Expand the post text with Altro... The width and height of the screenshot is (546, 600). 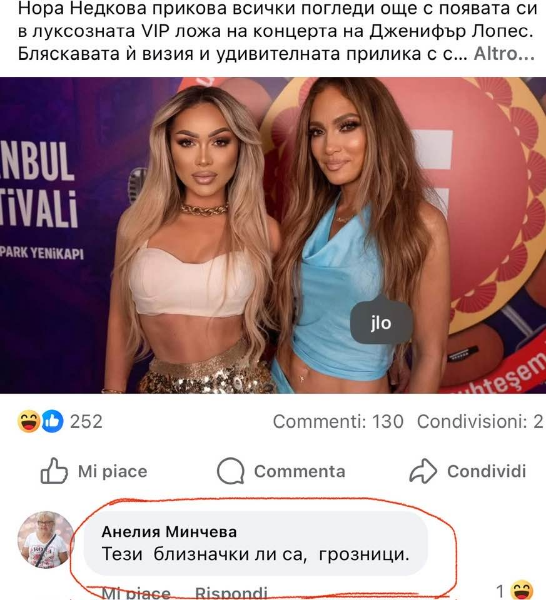[x=504, y=54]
